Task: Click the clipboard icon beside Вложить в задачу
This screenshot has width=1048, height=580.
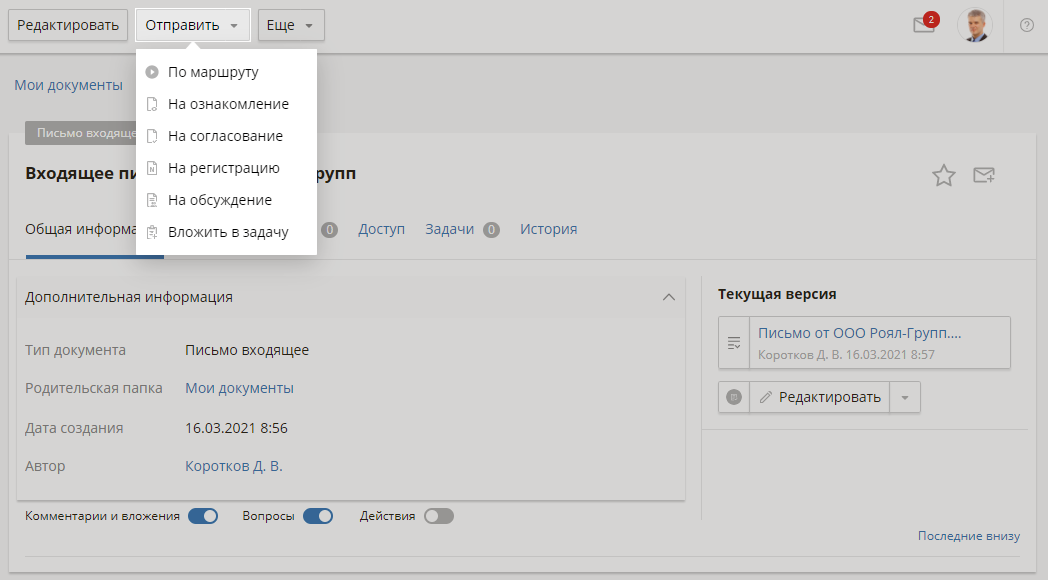Action: (152, 232)
